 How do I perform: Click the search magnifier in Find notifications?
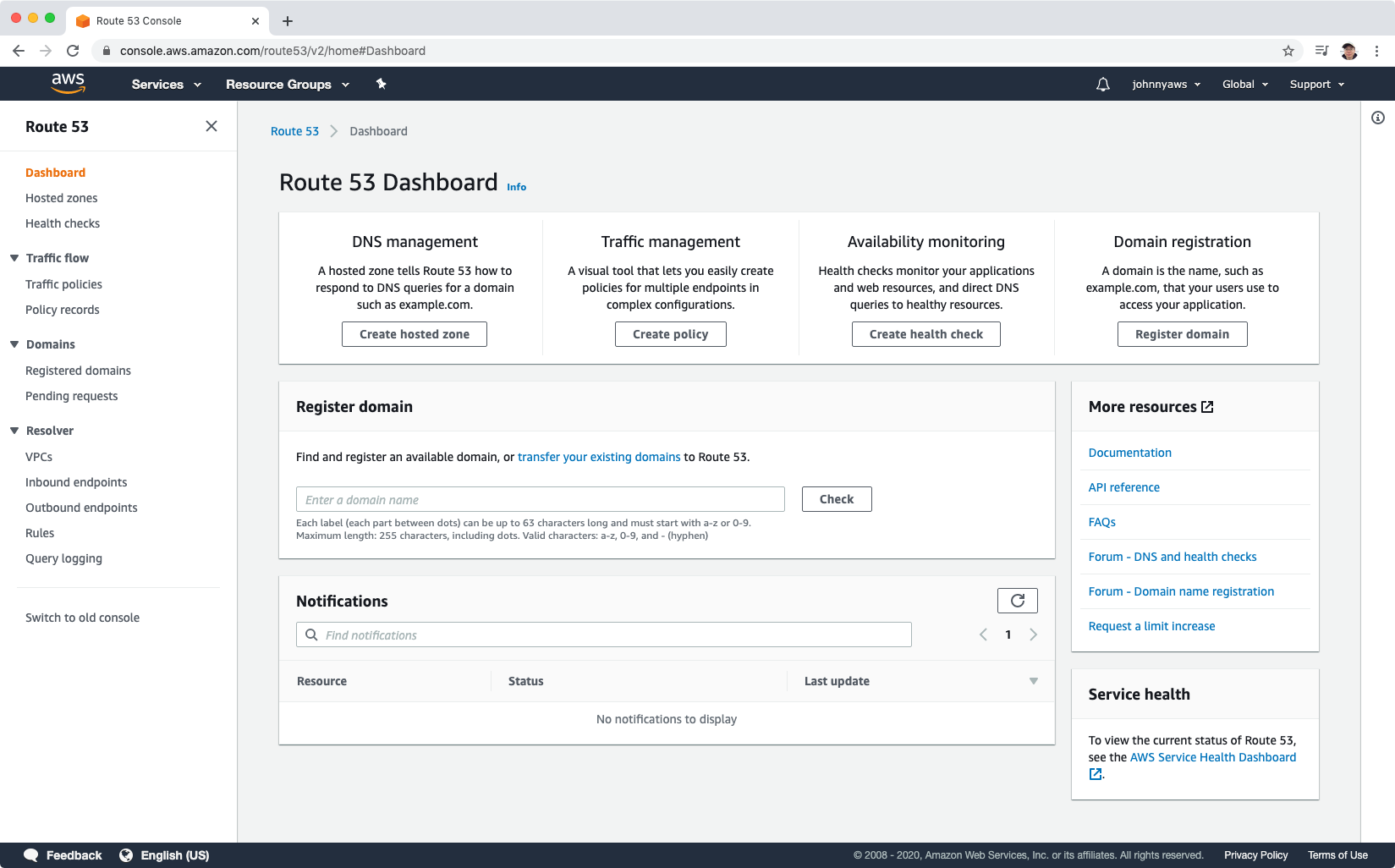click(311, 635)
